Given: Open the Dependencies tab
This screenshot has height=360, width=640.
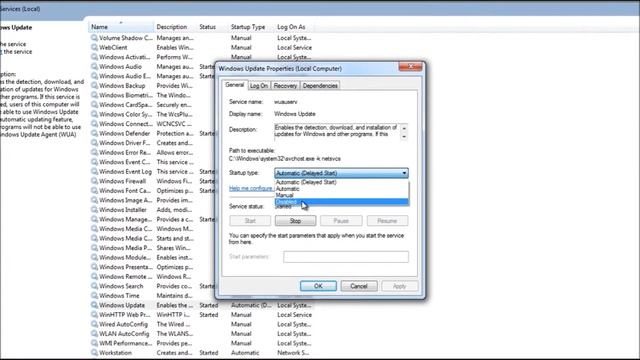Looking at the screenshot, I should click(320, 86).
